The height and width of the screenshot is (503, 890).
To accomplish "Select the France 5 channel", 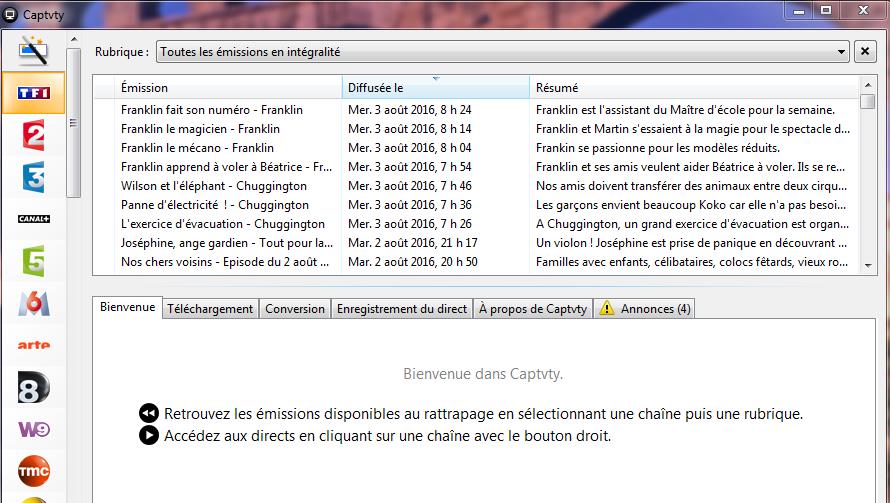I will click(33, 261).
